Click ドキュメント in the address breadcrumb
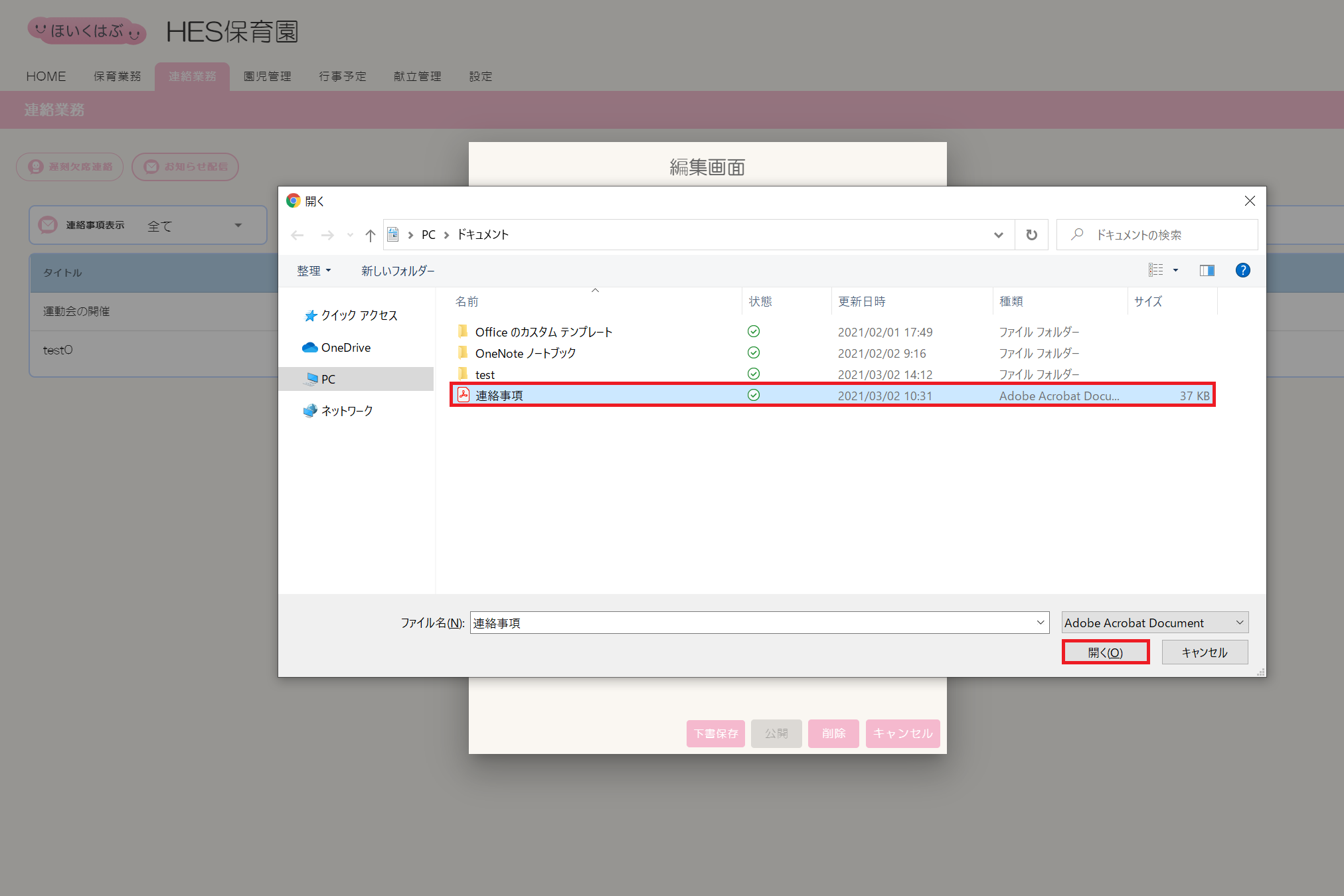The width and height of the screenshot is (1344, 896). pyautogui.click(x=483, y=235)
